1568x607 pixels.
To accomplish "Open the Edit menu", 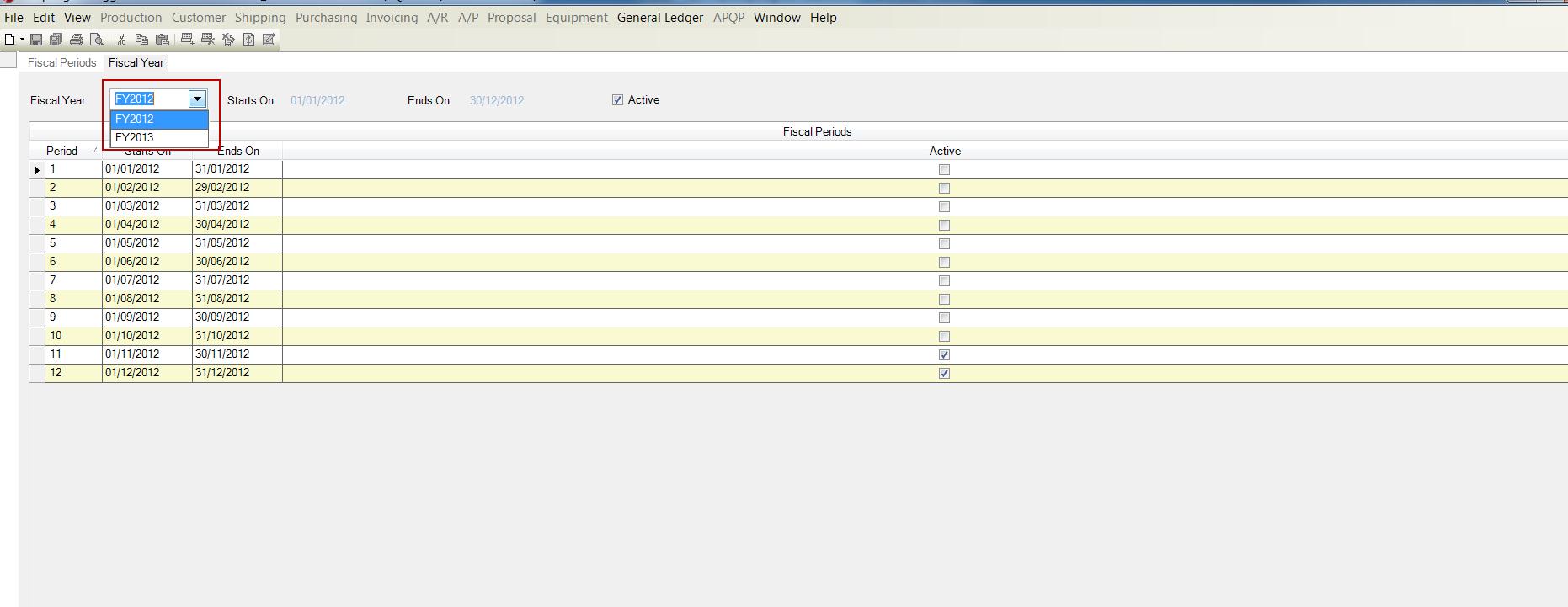I will [44, 18].
